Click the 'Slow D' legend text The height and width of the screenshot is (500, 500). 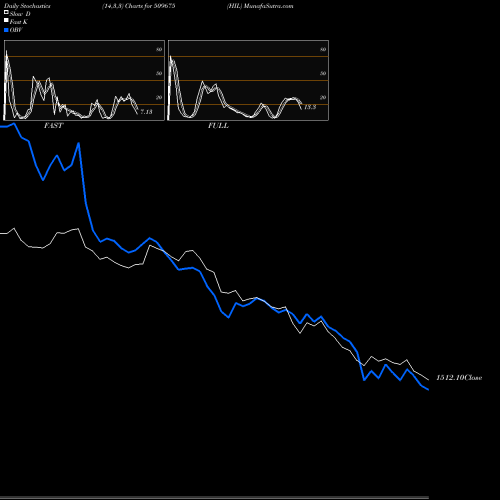coord(20,14)
